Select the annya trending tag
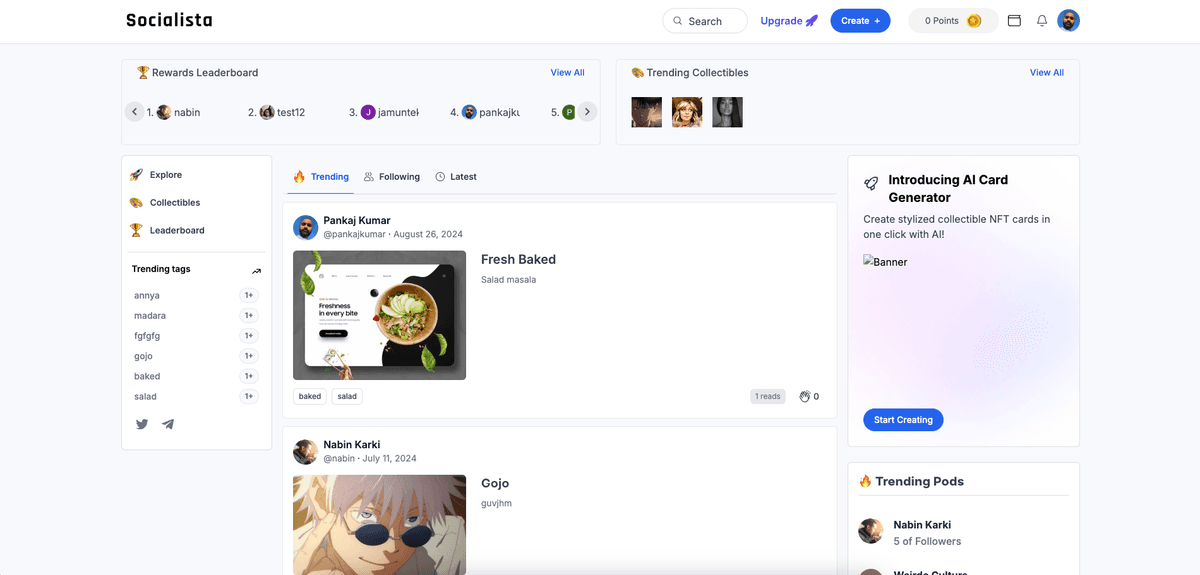This screenshot has height=575, width=1200. pyautogui.click(x=147, y=296)
